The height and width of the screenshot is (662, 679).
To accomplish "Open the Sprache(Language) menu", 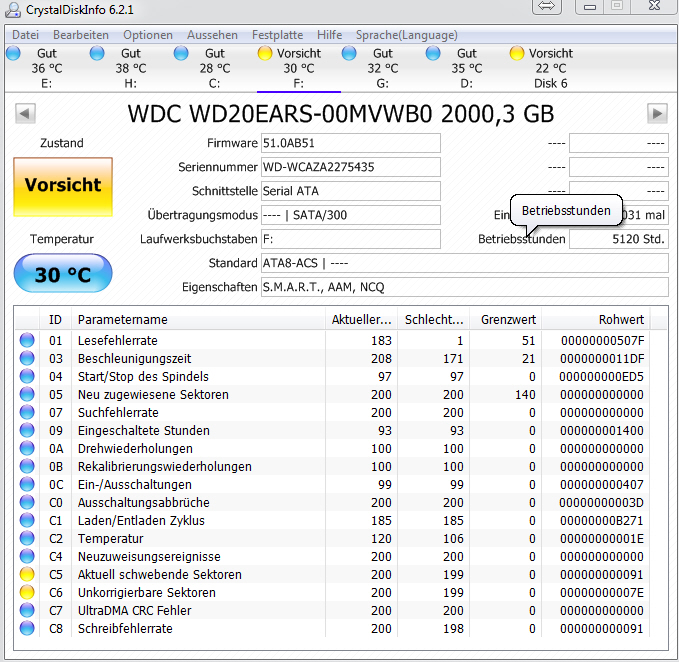I will (407, 35).
